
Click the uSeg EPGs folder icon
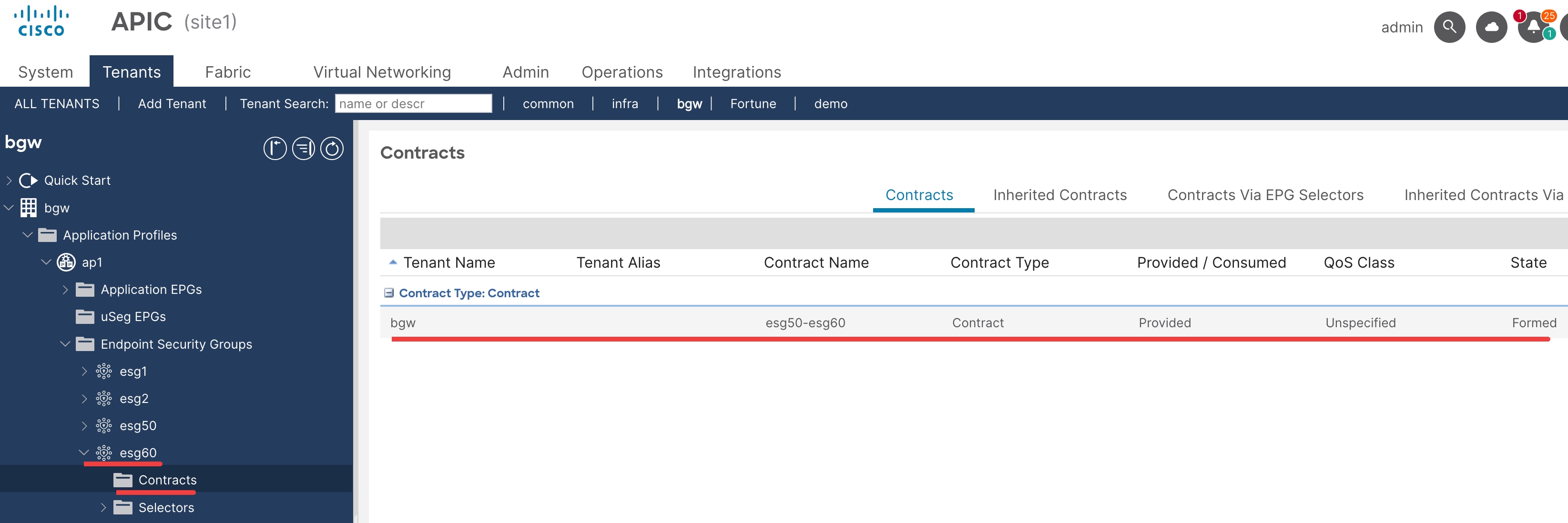[85, 317]
